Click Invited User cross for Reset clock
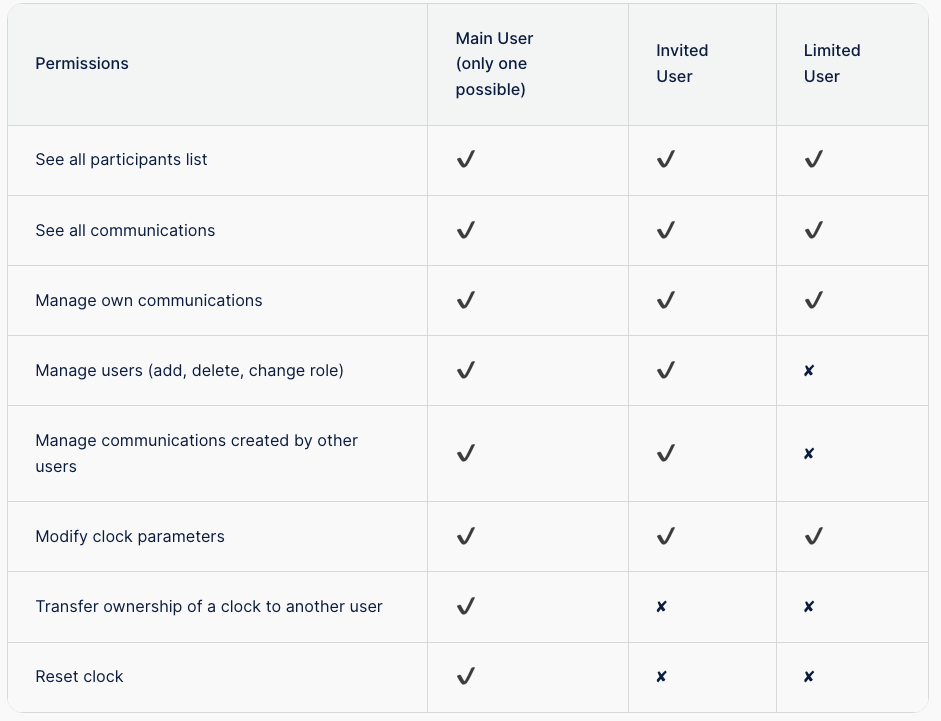This screenshot has width=941, height=721. point(661,677)
